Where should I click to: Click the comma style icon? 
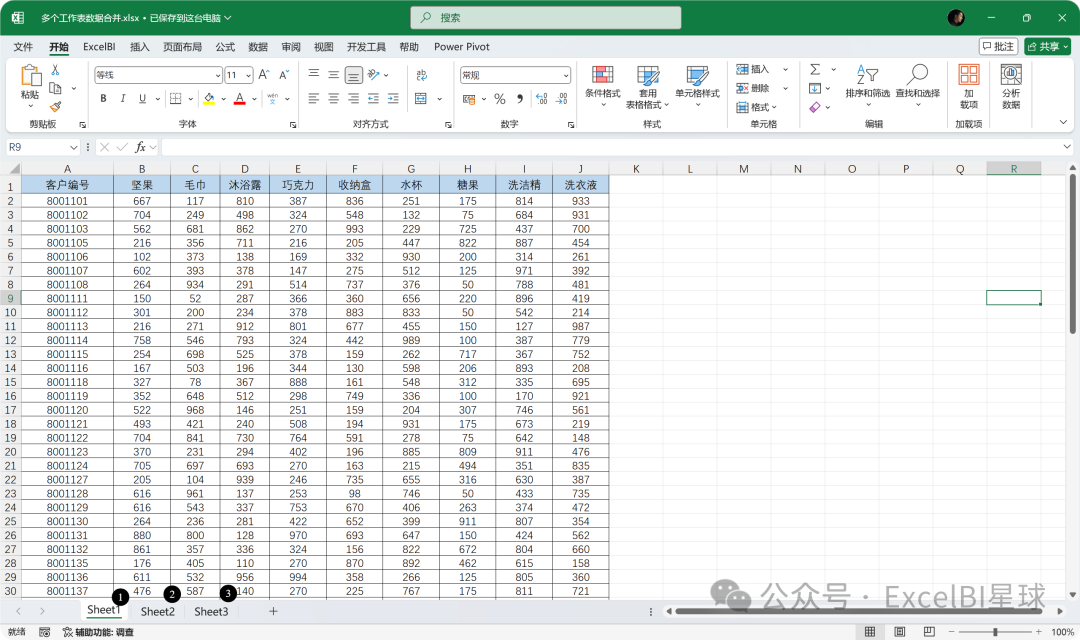520,99
